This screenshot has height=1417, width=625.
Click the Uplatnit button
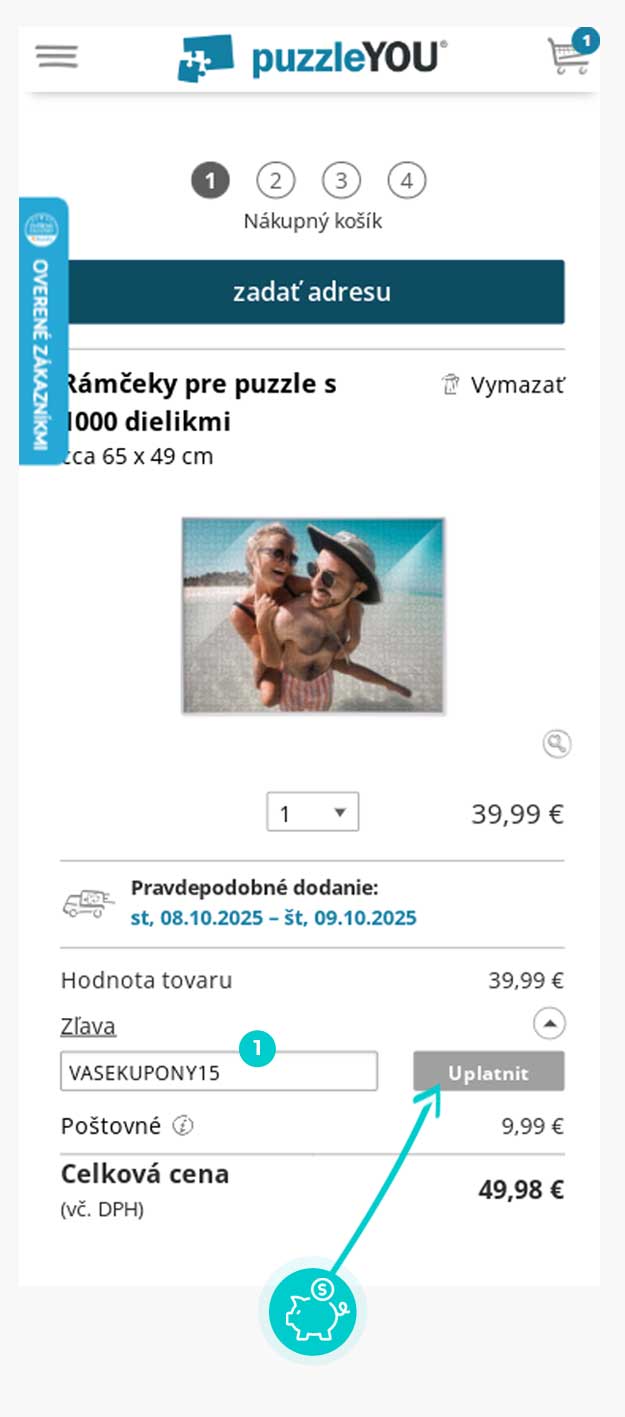(x=489, y=1072)
